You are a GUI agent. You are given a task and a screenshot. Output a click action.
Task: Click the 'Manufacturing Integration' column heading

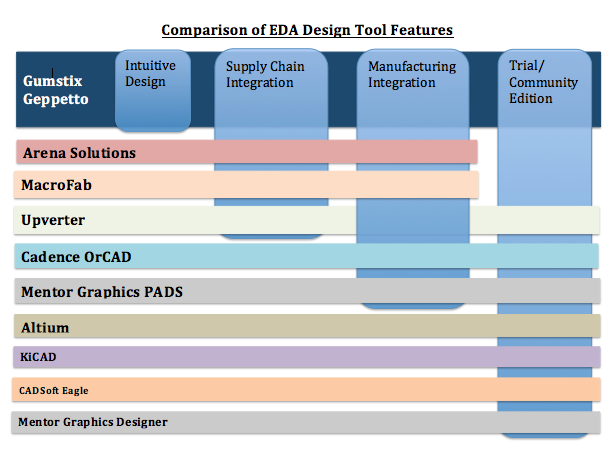(412, 74)
